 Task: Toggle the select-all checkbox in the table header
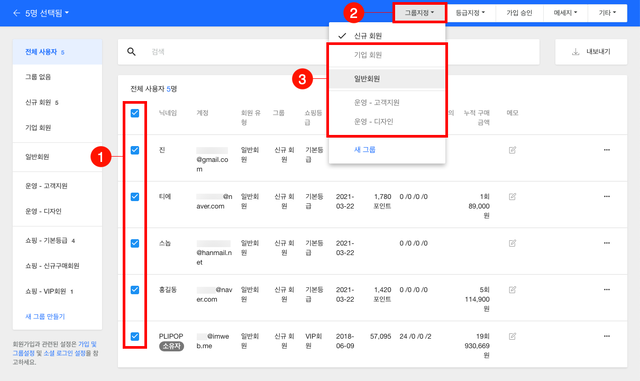(135, 113)
